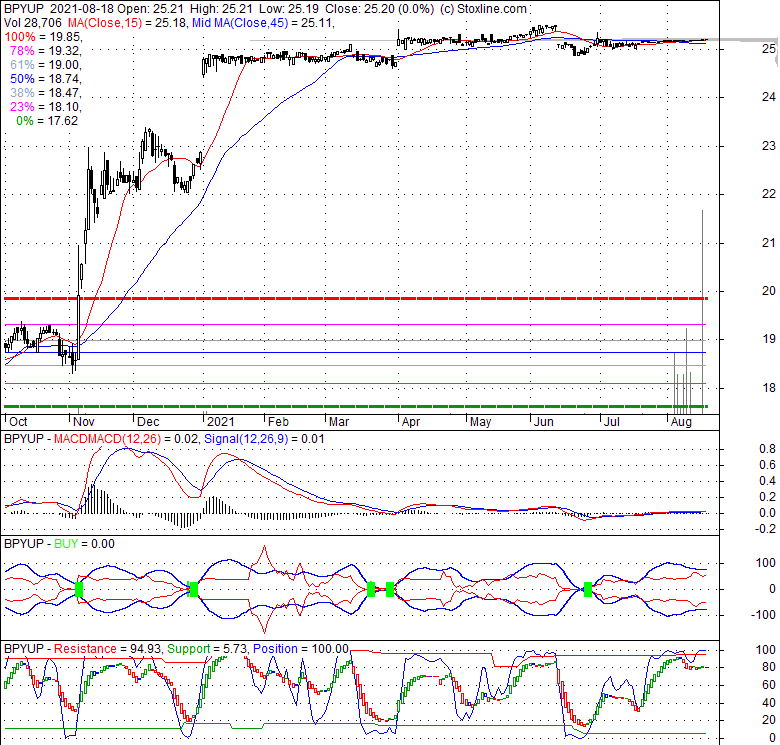Click the Jul month axis label
780x745 pixels.
(x=611, y=422)
